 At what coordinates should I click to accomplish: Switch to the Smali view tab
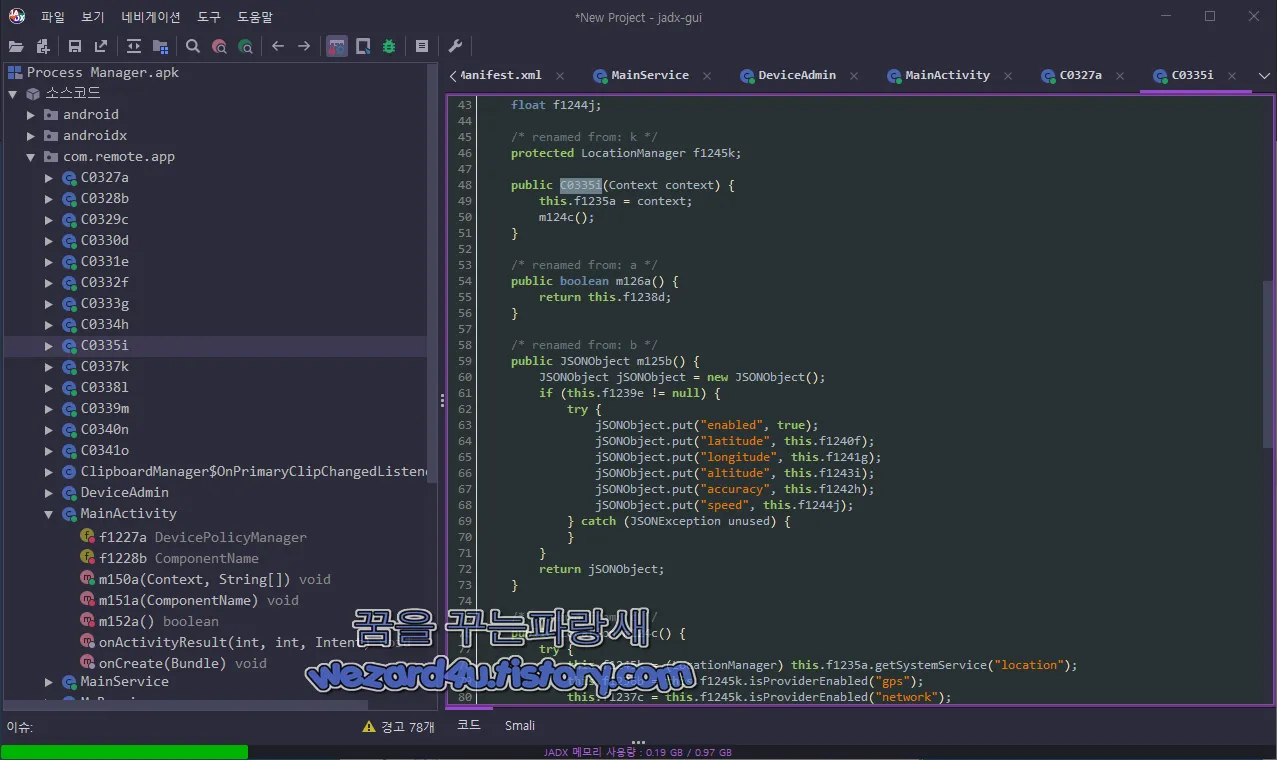[x=520, y=725]
